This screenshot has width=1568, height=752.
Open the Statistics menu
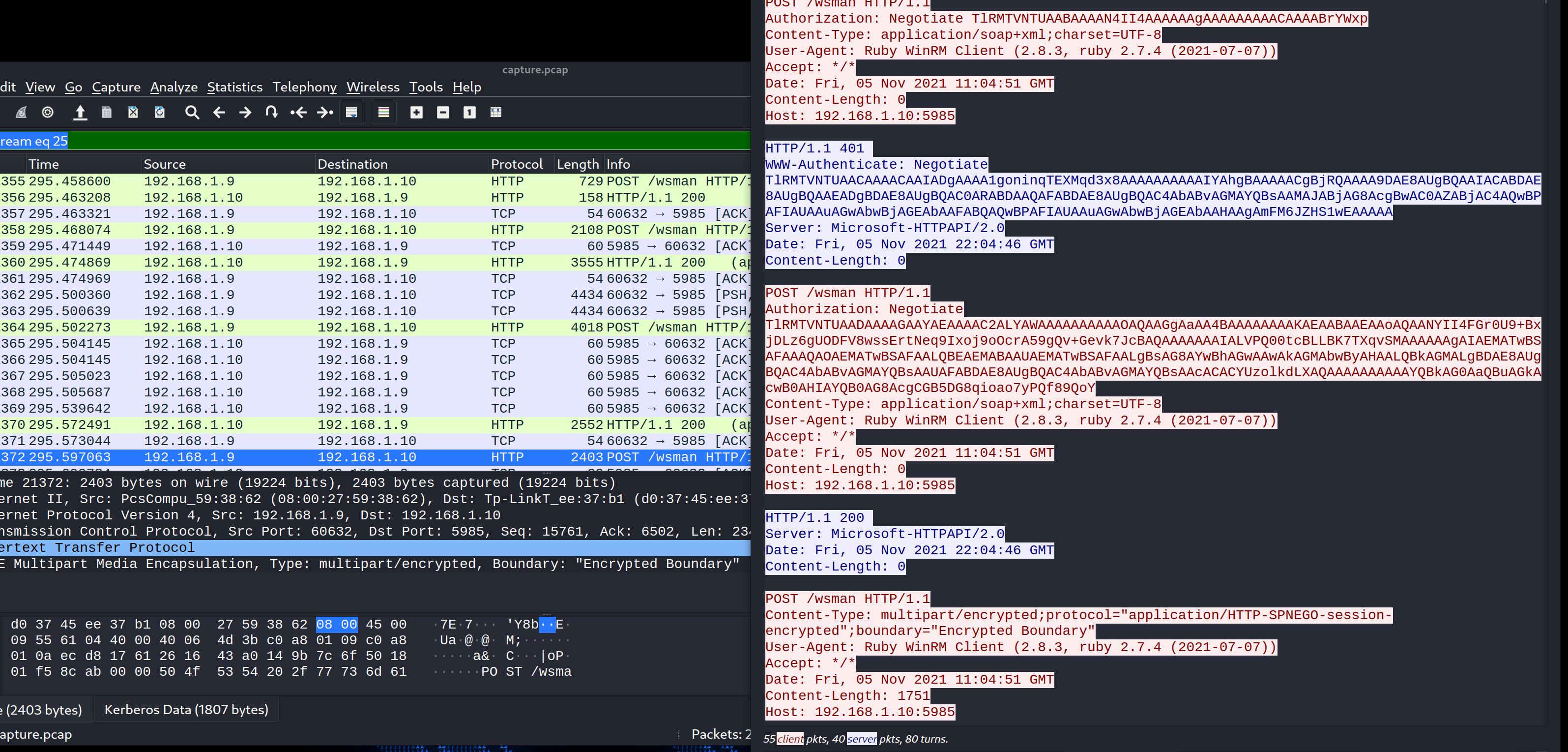point(234,87)
